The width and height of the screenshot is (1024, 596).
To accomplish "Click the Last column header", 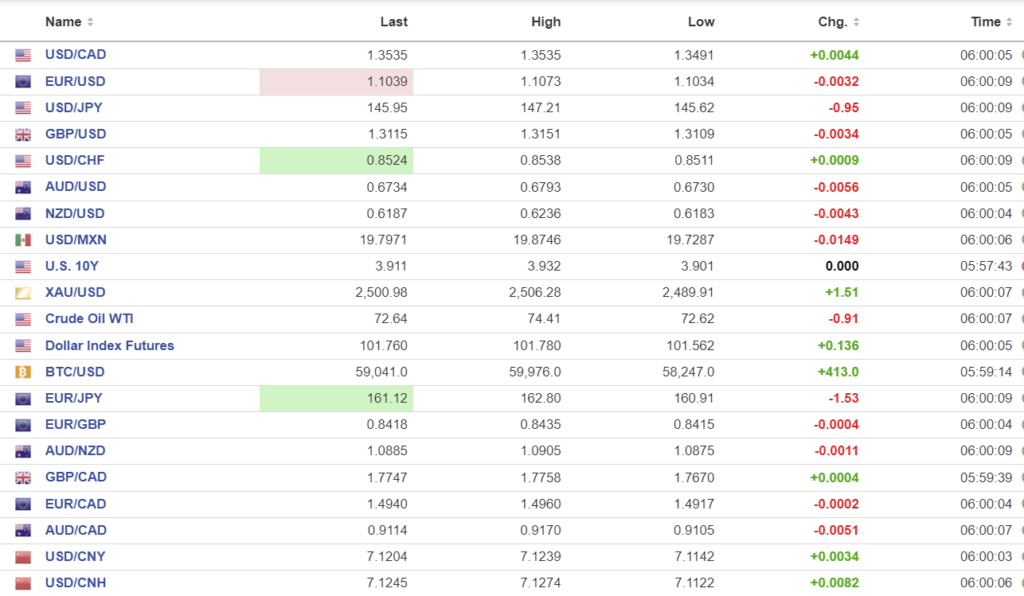I will click(x=394, y=22).
